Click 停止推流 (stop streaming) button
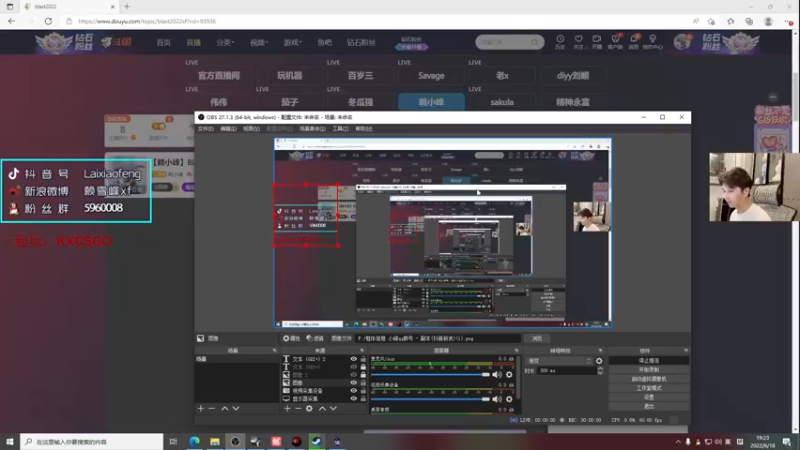 pyautogui.click(x=648, y=361)
